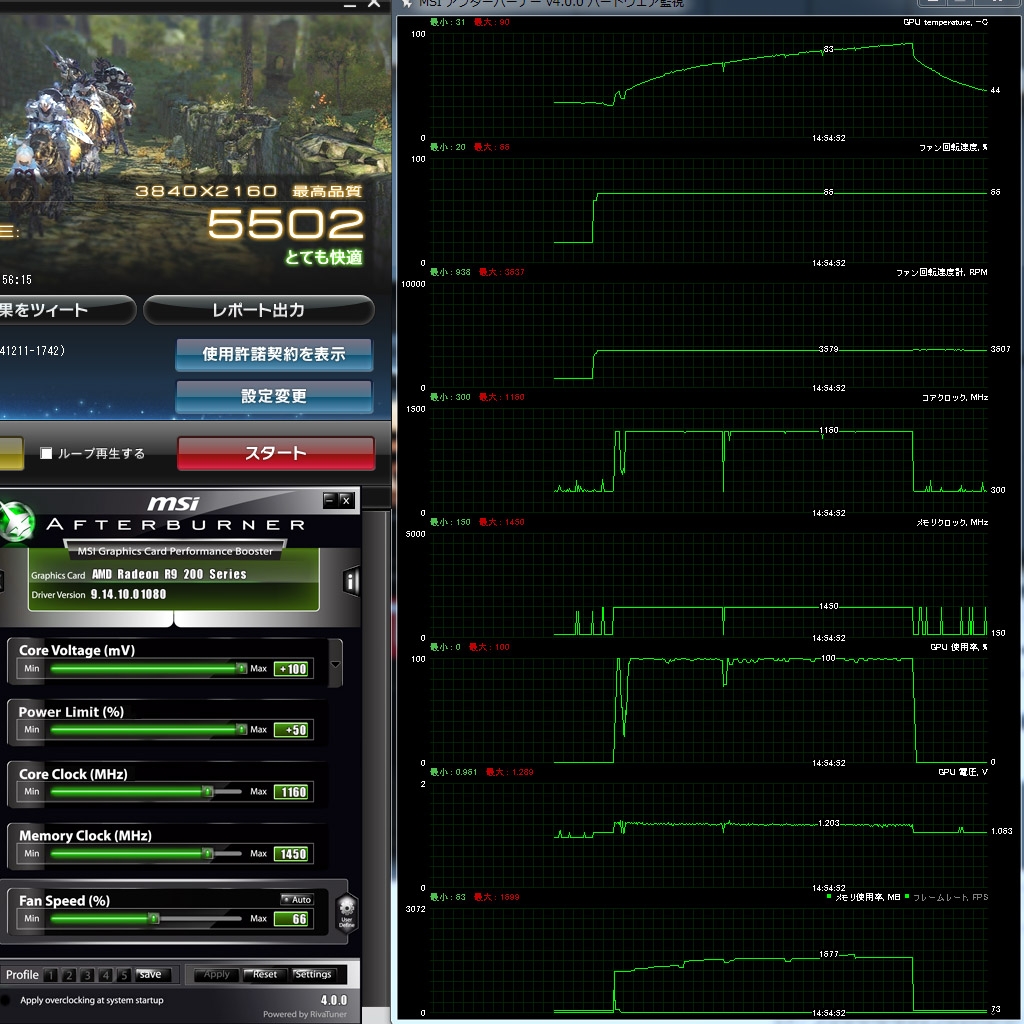Click the レポート出力 button
Viewport: 1024px width, 1024px height.
(x=259, y=310)
